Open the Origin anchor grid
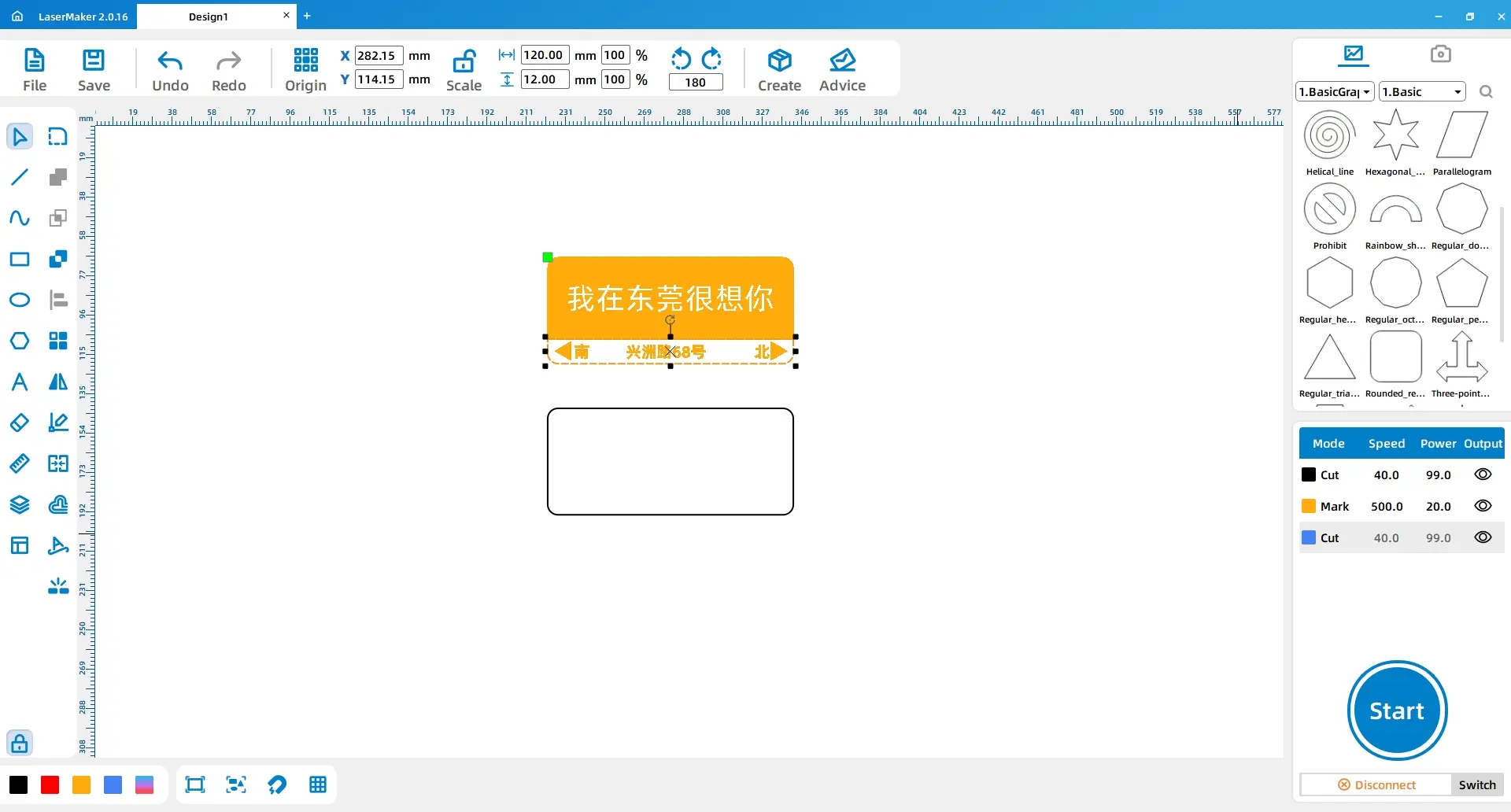 [305, 60]
